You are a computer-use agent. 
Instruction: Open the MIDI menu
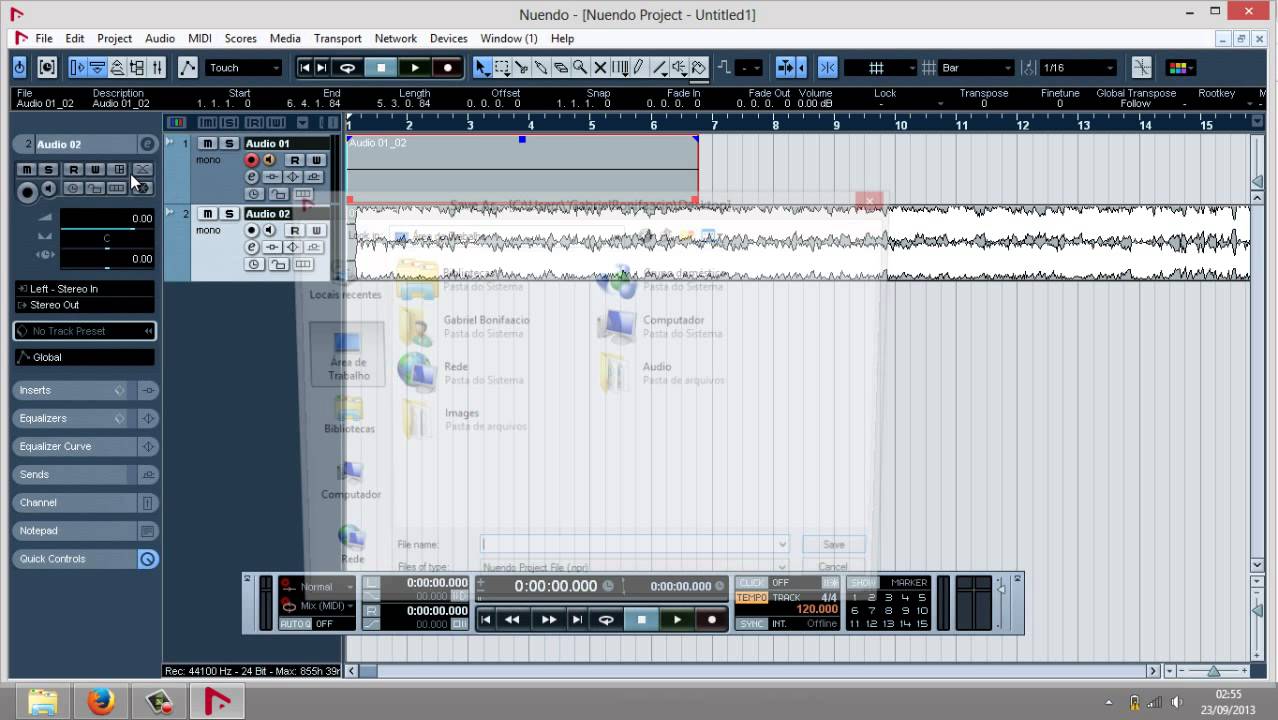click(200, 38)
